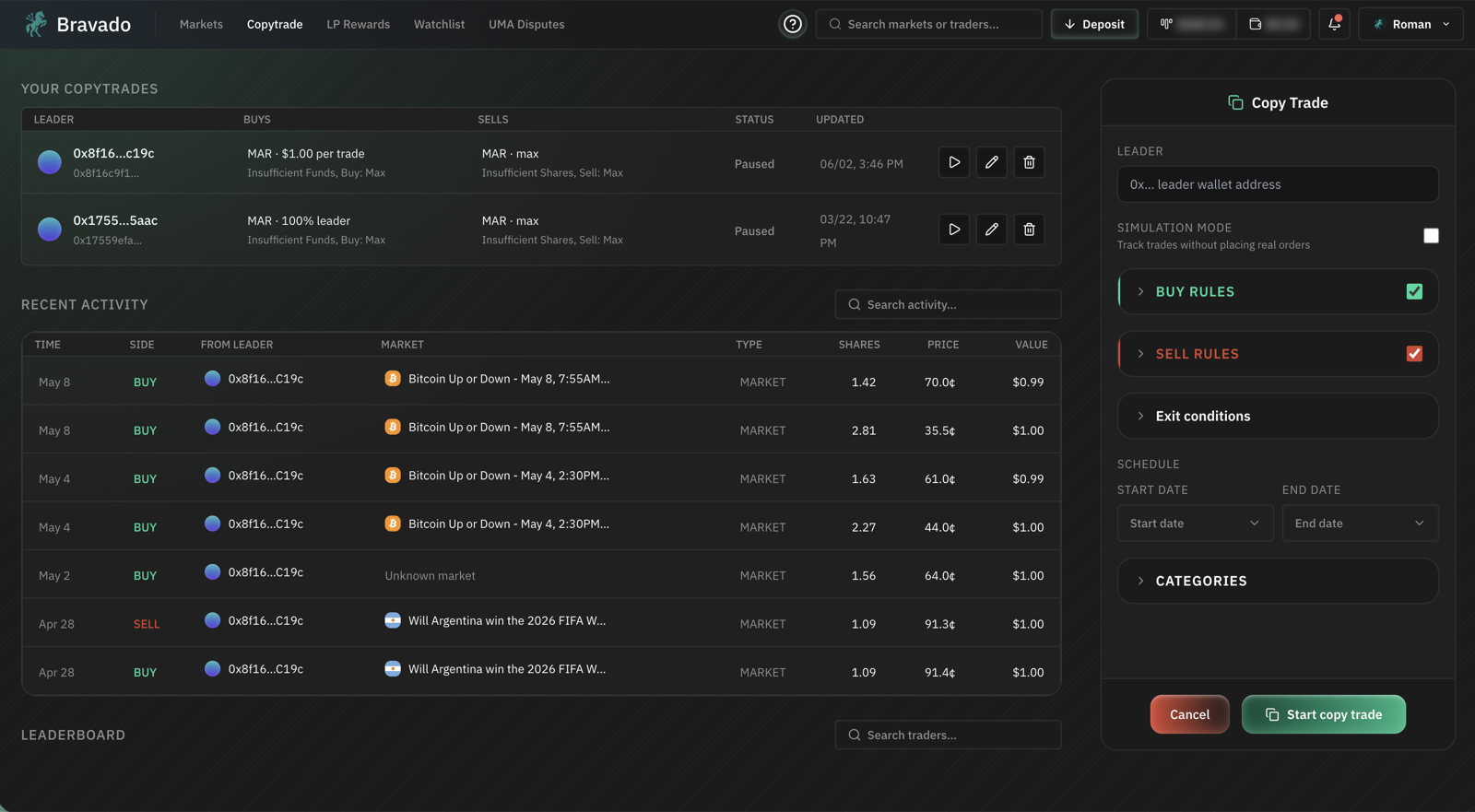Resume the 0x8f16...c19c copytrade with play icon
The height and width of the screenshot is (812, 1475).
click(954, 162)
